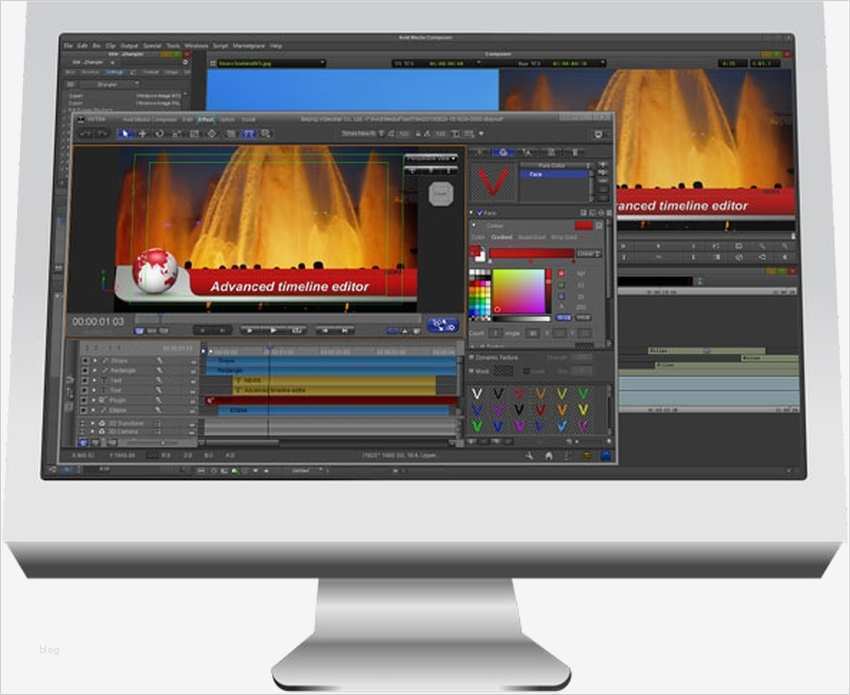The image size is (850, 695).
Task: Click the pencil edit icon on the Rectangle layer
Action: coord(160,369)
